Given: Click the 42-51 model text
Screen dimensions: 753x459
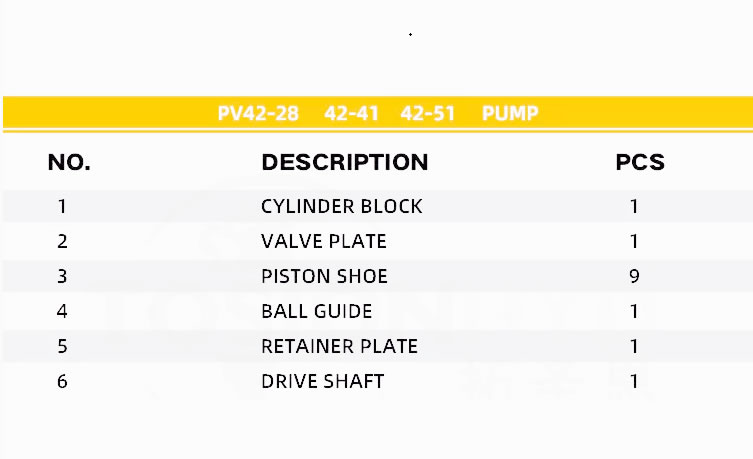Looking at the screenshot, I should click(428, 113).
